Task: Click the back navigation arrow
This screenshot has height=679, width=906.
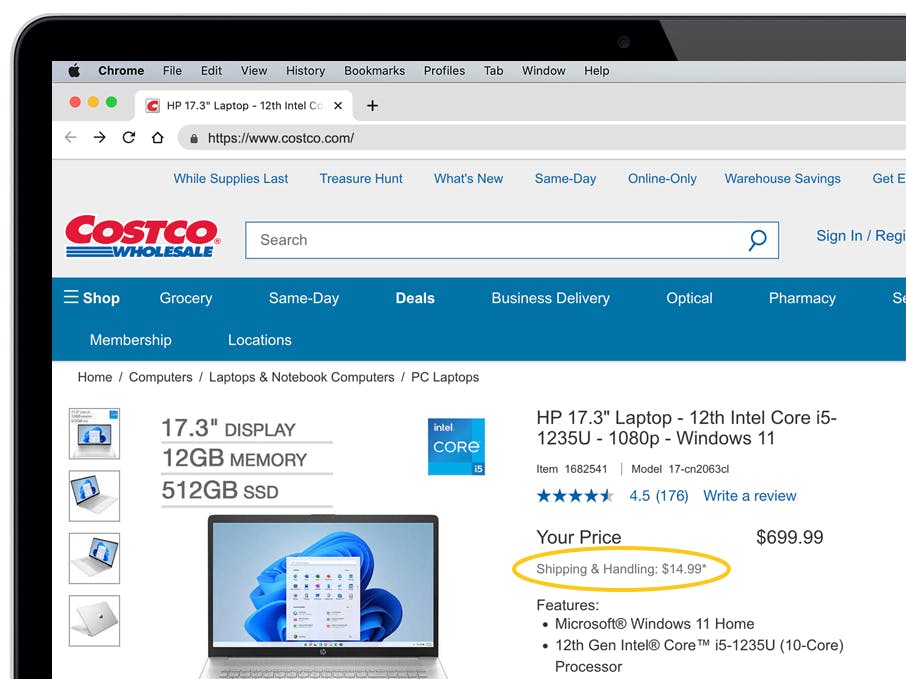Action: pos(70,138)
